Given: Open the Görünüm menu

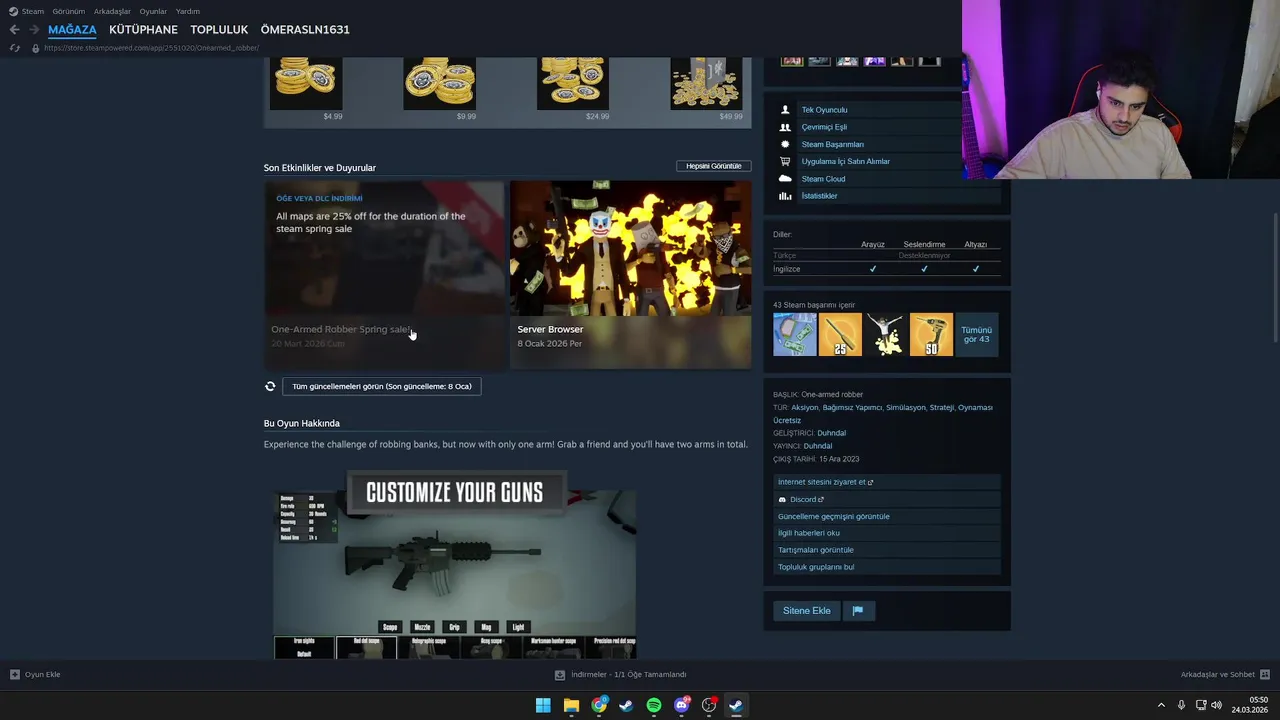Looking at the screenshot, I should pyautogui.click(x=69, y=11).
